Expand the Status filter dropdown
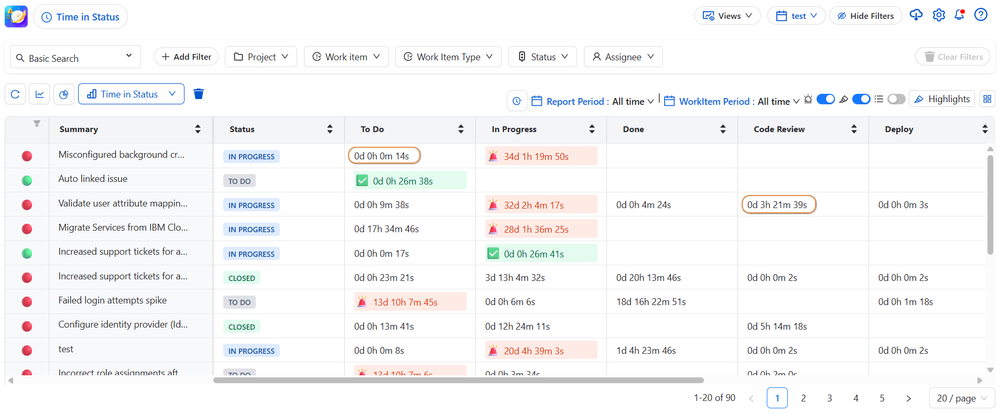 coord(543,57)
